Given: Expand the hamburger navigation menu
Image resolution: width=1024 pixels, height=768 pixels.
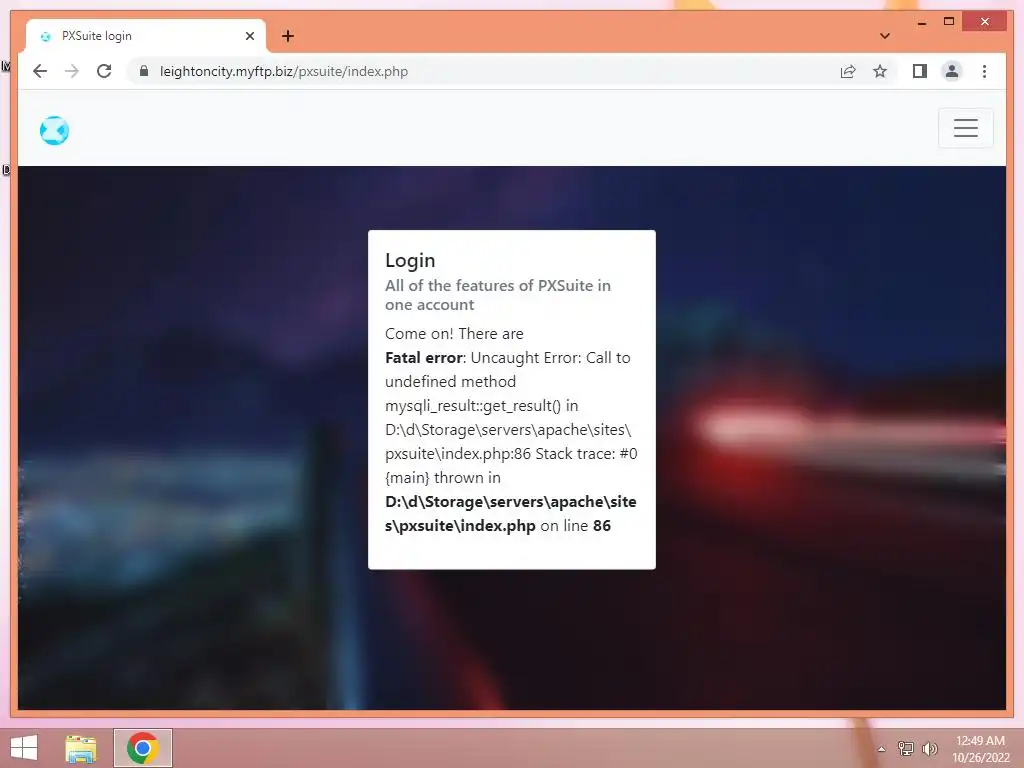Looking at the screenshot, I should point(966,128).
